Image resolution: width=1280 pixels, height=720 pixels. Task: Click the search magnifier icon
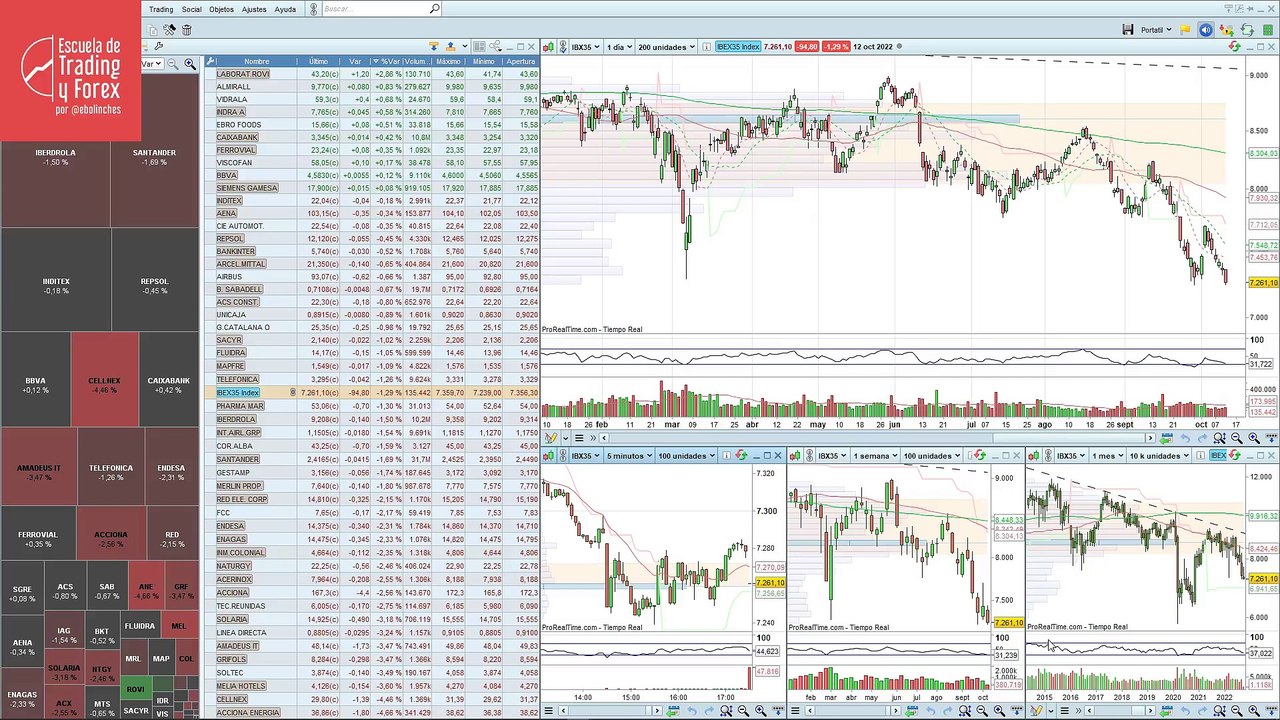(434, 9)
